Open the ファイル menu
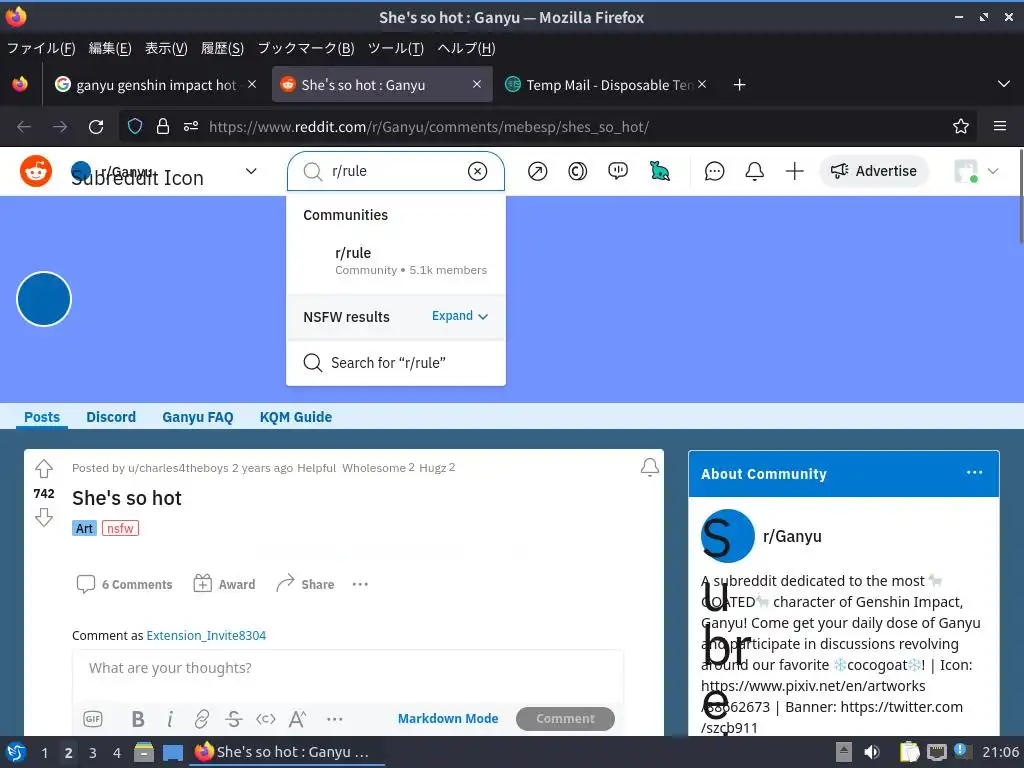 pos(41,48)
